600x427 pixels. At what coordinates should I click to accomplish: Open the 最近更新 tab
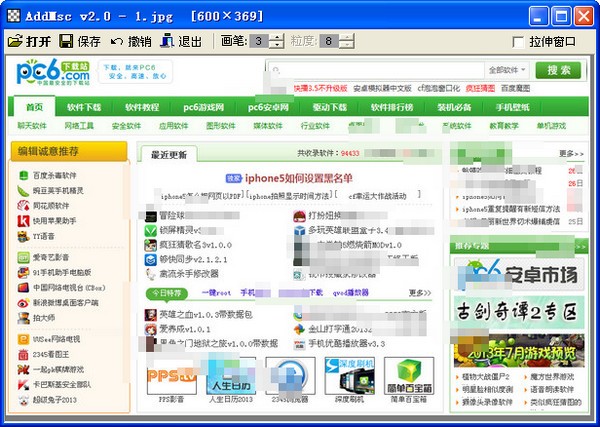tap(169, 155)
